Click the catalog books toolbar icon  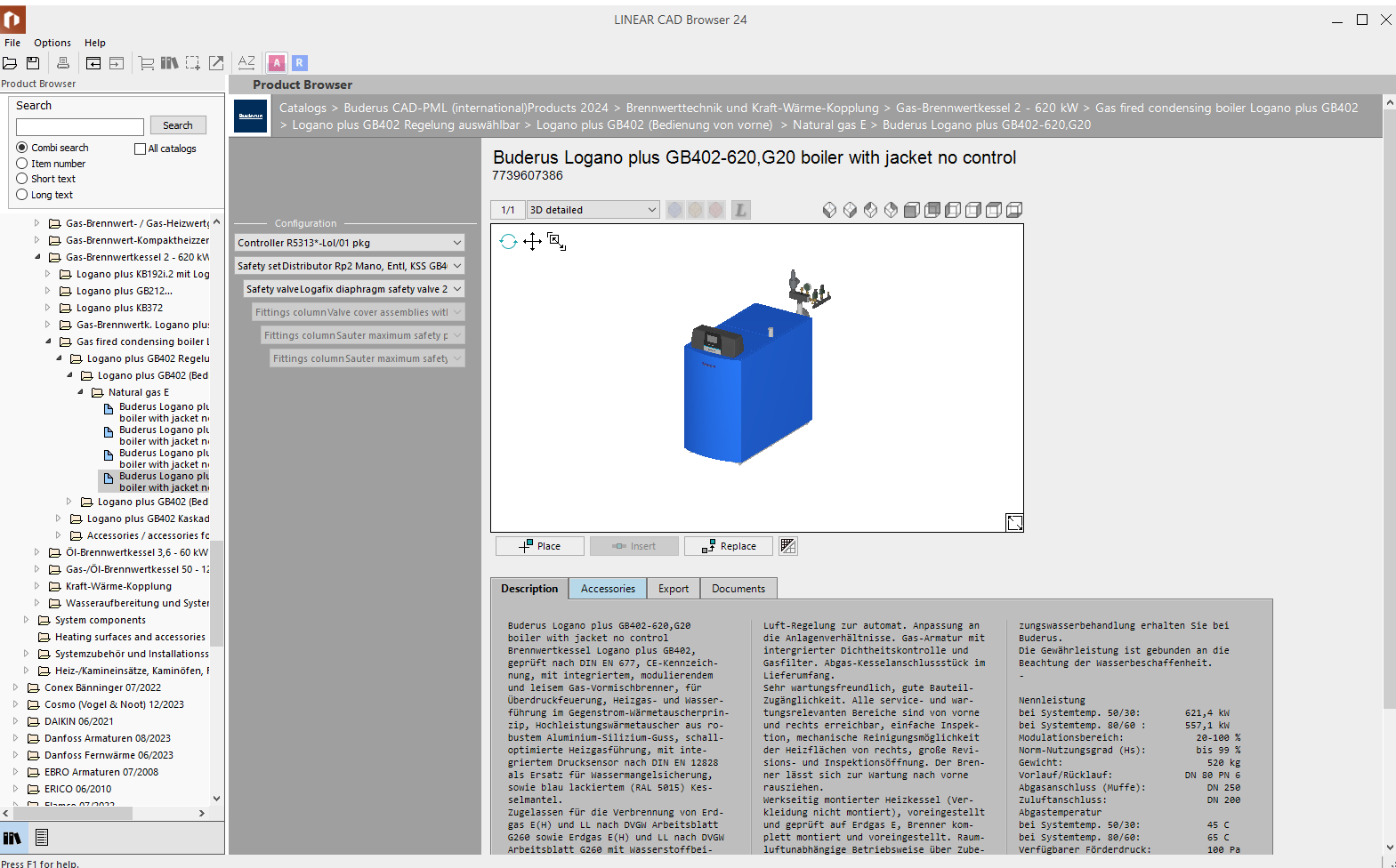[169, 63]
